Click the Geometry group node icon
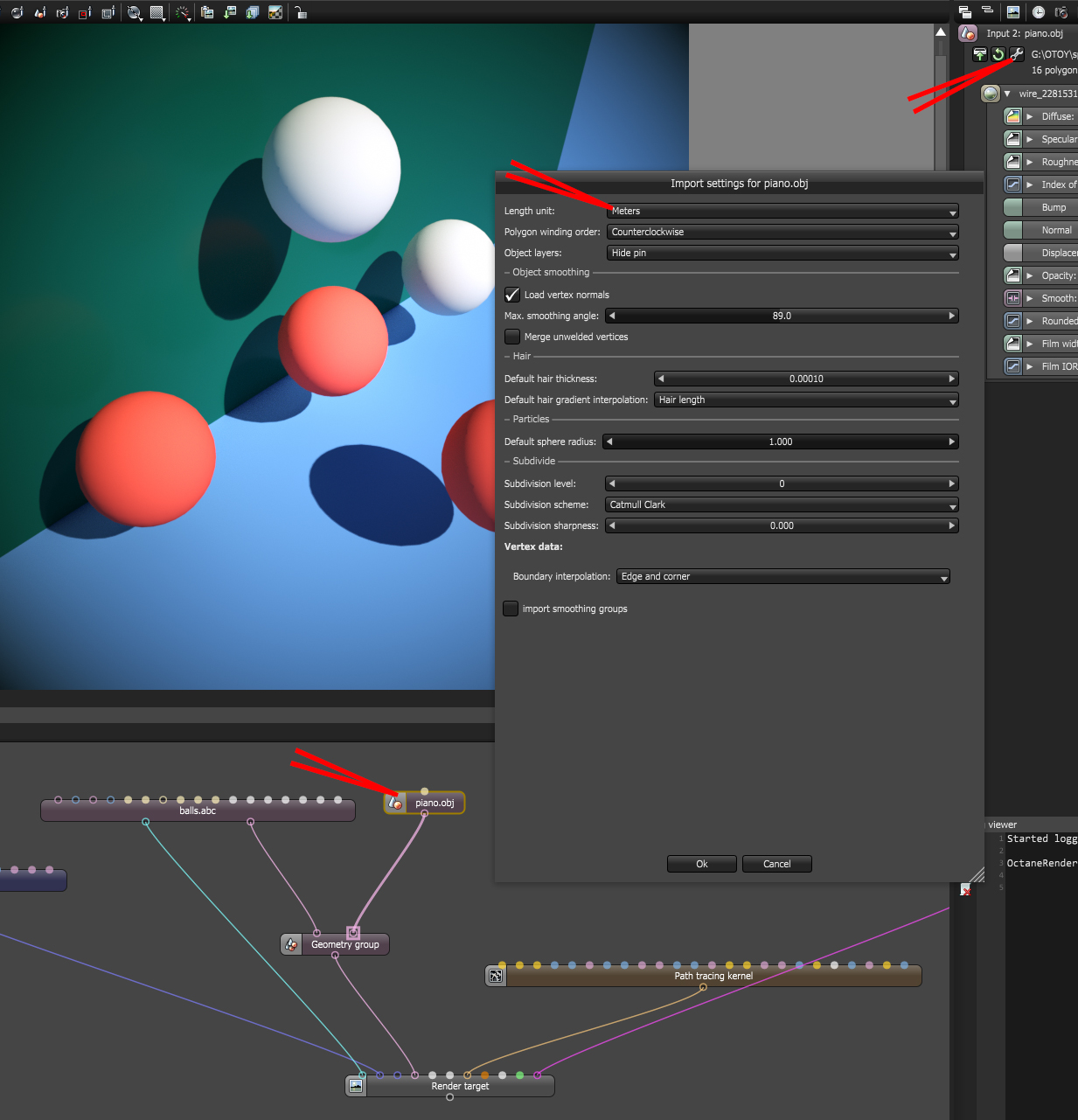This screenshot has height=1120, width=1078. (291, 944)
